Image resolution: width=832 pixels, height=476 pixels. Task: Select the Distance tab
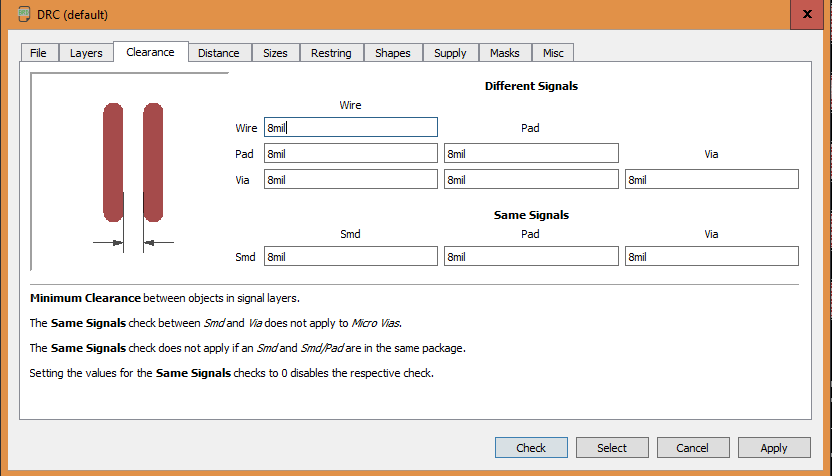coord(218,53)
